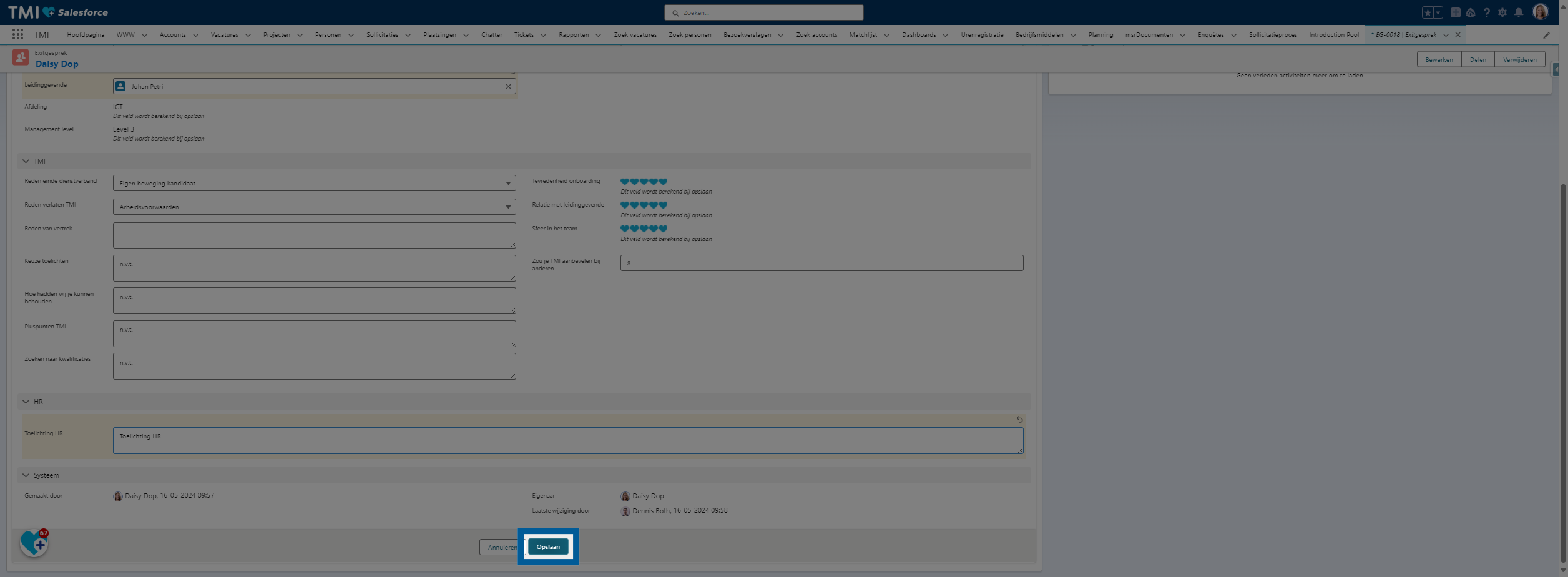
Task: Open the help question mark icon
Action: pyautogui.click(x=1486, y=12)
